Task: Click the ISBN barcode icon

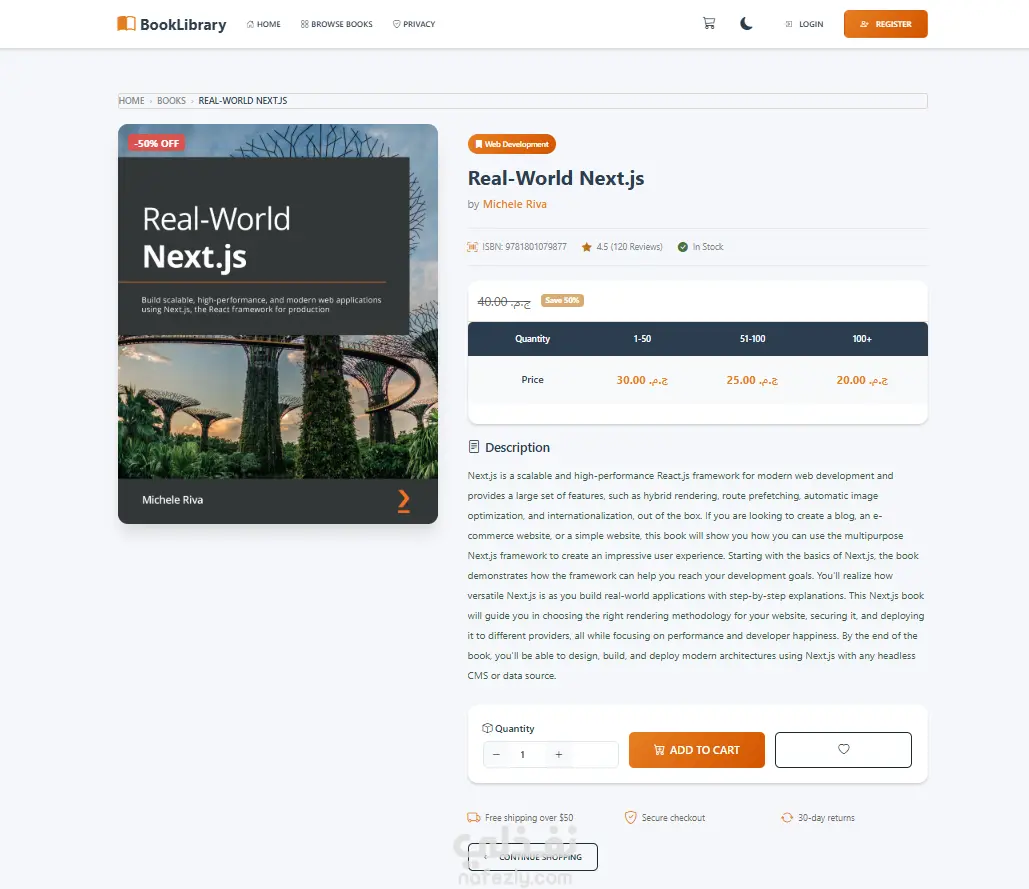Action: click(x=472, y=247)
